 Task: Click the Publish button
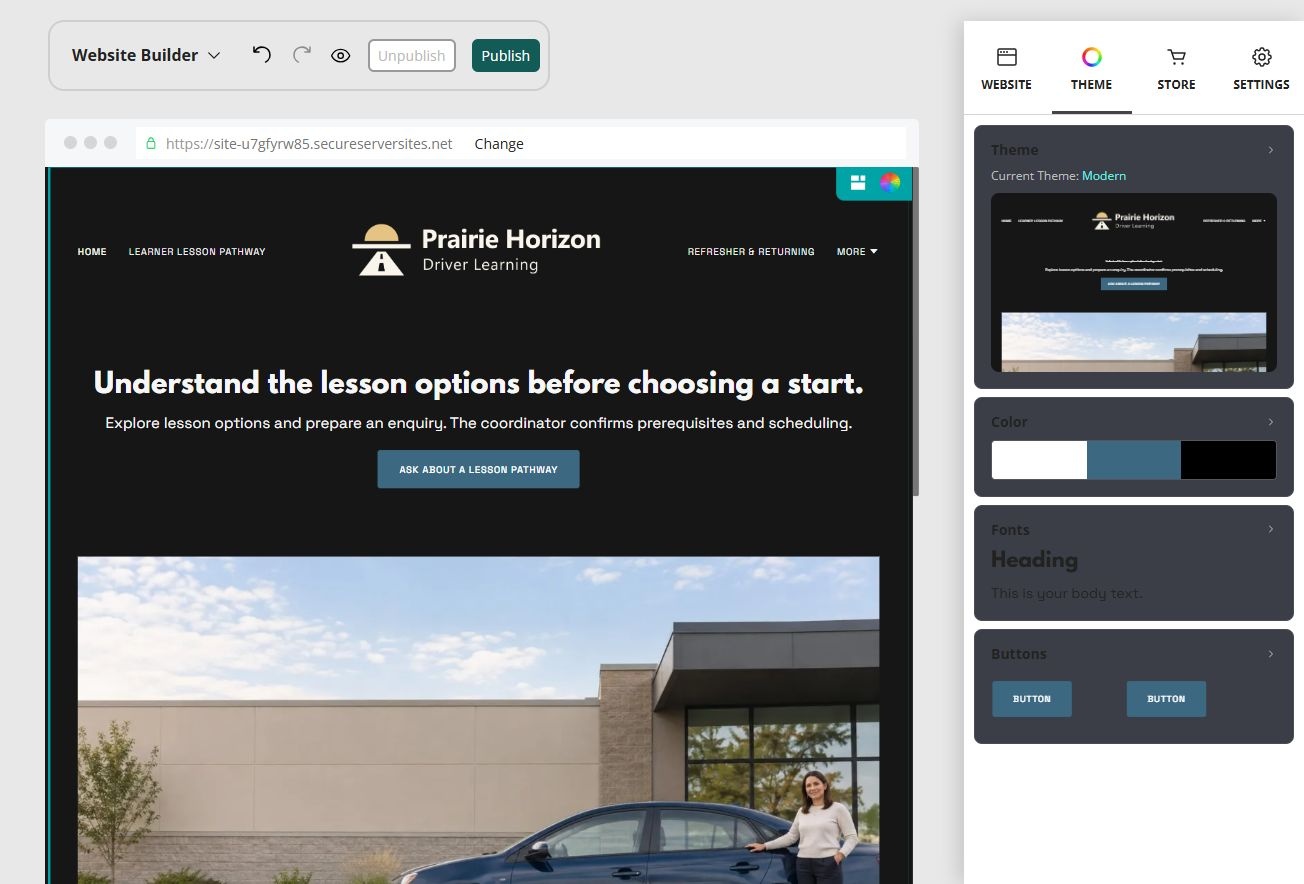click(506, 56)
